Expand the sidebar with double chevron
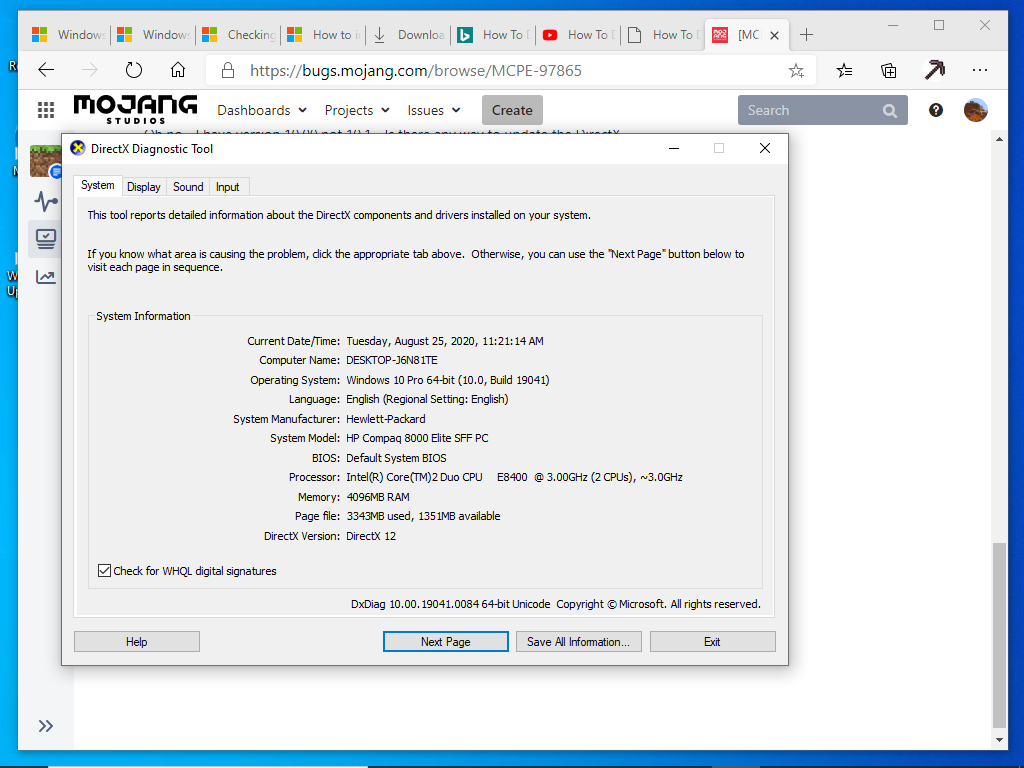The image size is (1024, 768). coord(46,726)
